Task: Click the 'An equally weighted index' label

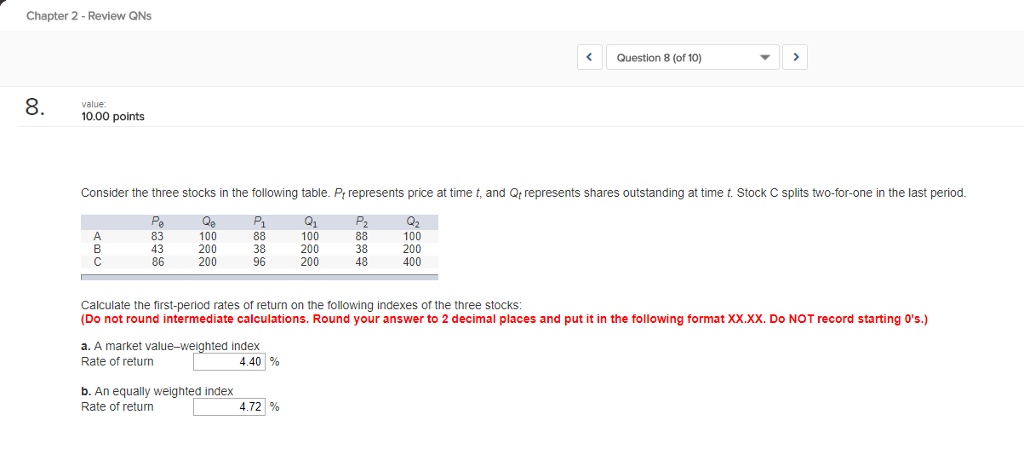Action: [157, 391]
